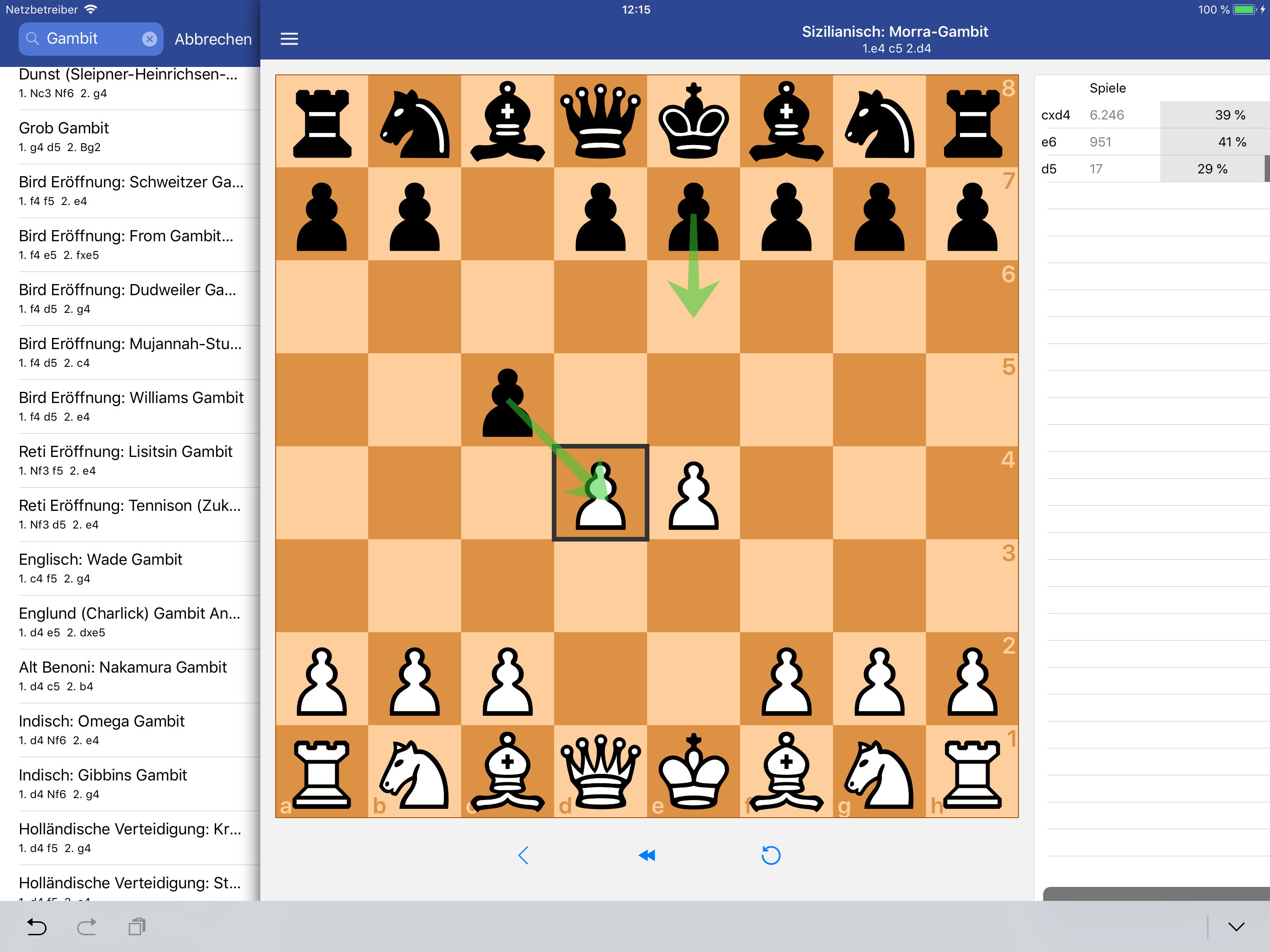
Task: Tap the search magnifier icon
Action: tap(33, 39)
